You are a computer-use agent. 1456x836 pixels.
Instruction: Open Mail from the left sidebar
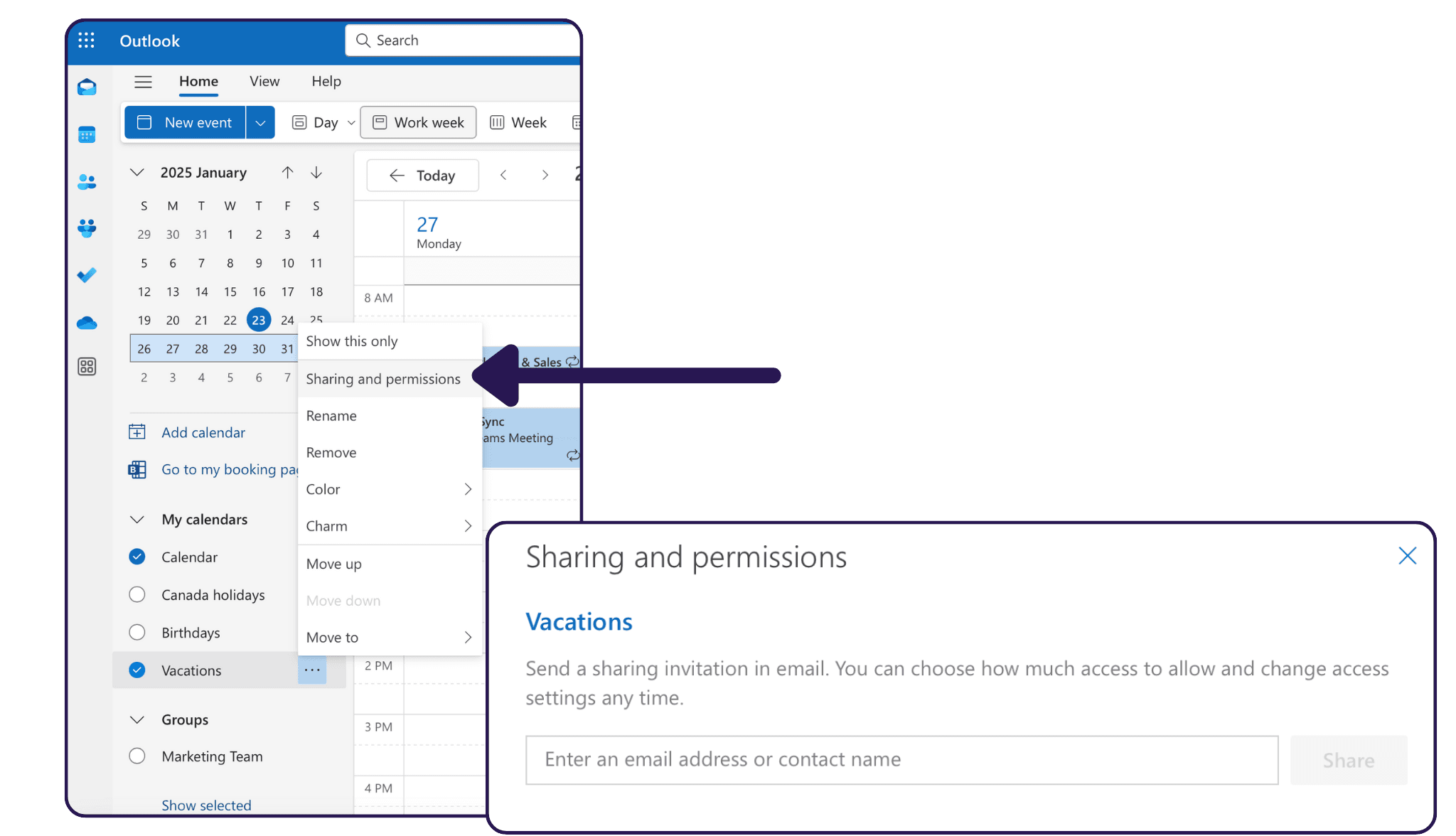click(87, 87)
